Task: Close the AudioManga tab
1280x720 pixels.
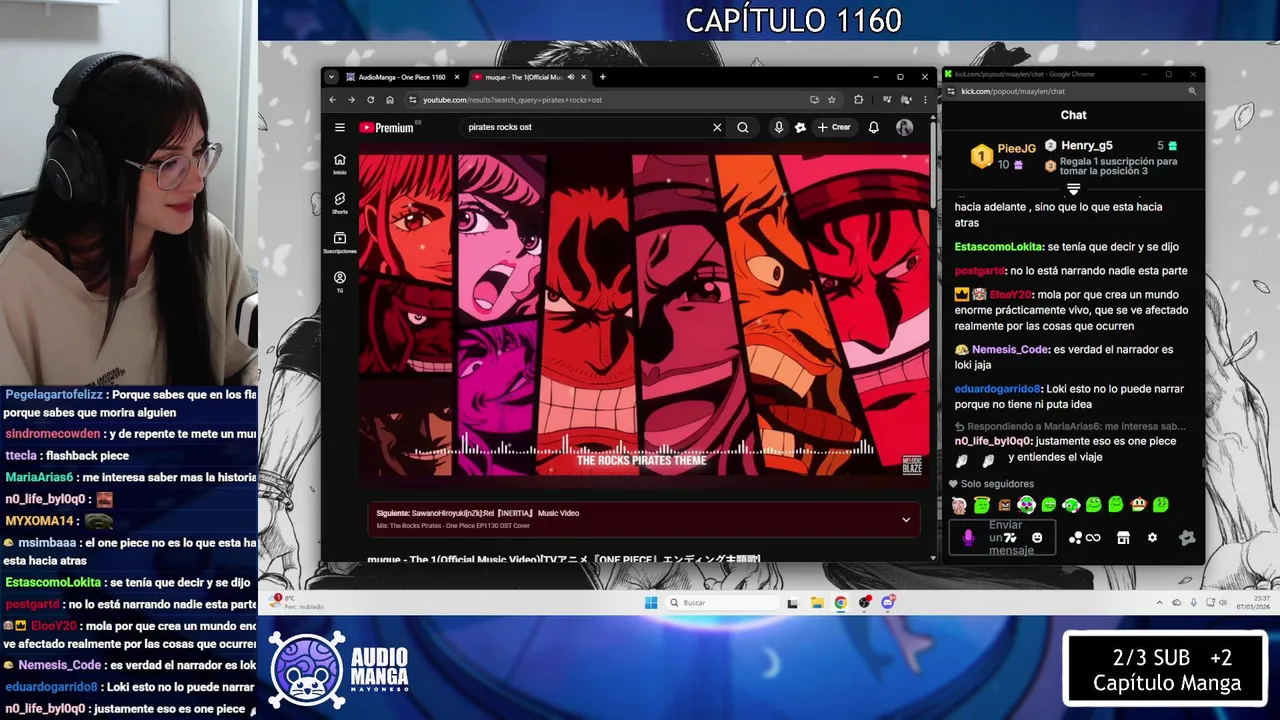Action: [457, 77]
